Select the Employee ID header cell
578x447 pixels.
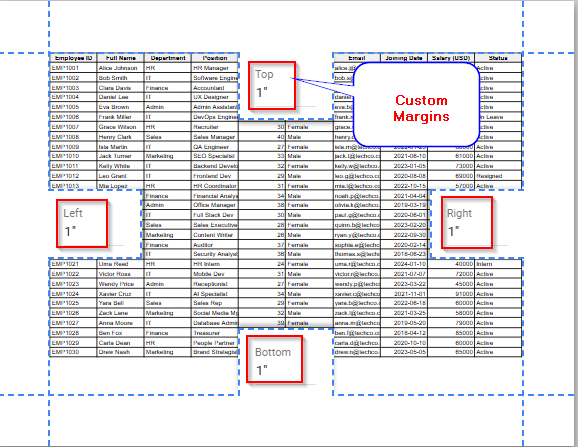tap(73, 58)
